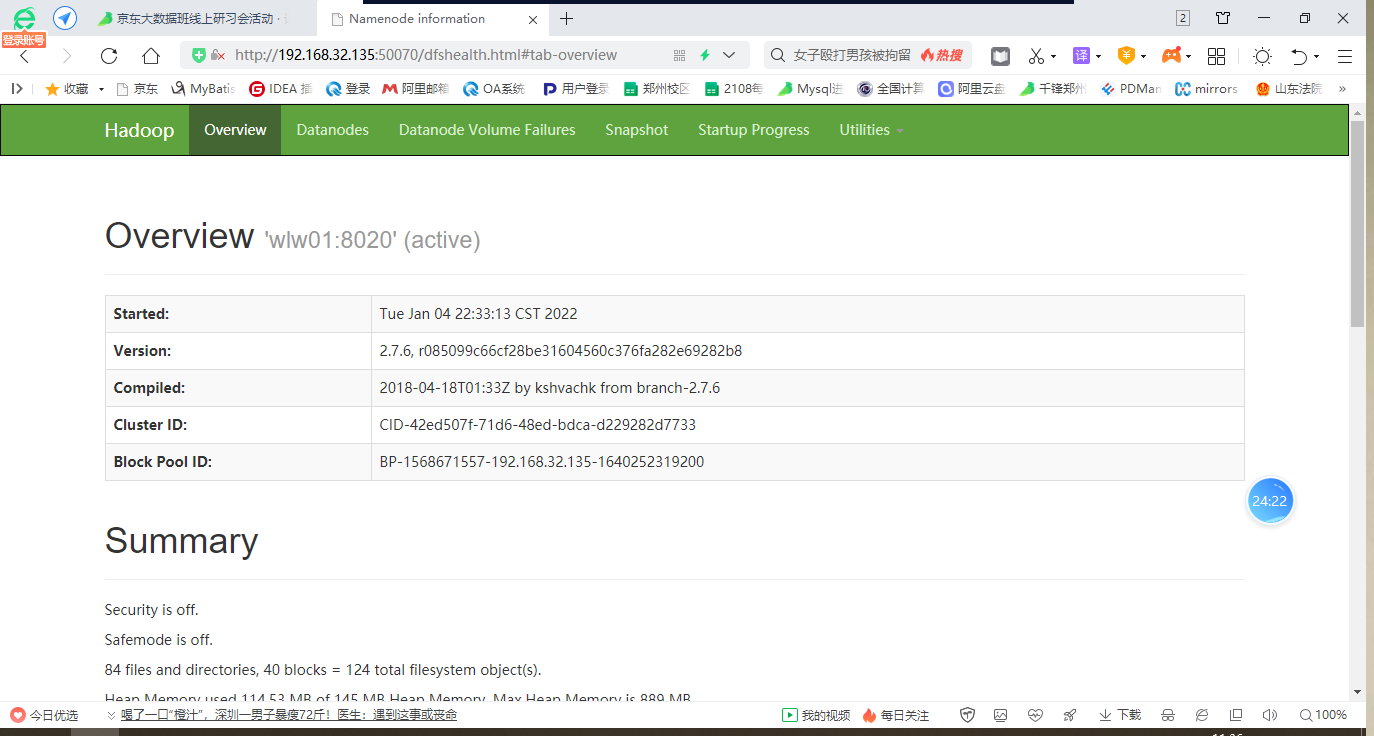Image resolution: width=1374 pixels, height=736 pixels.
Task: Click the status bar image icon
Action: tap(1001, 715)
